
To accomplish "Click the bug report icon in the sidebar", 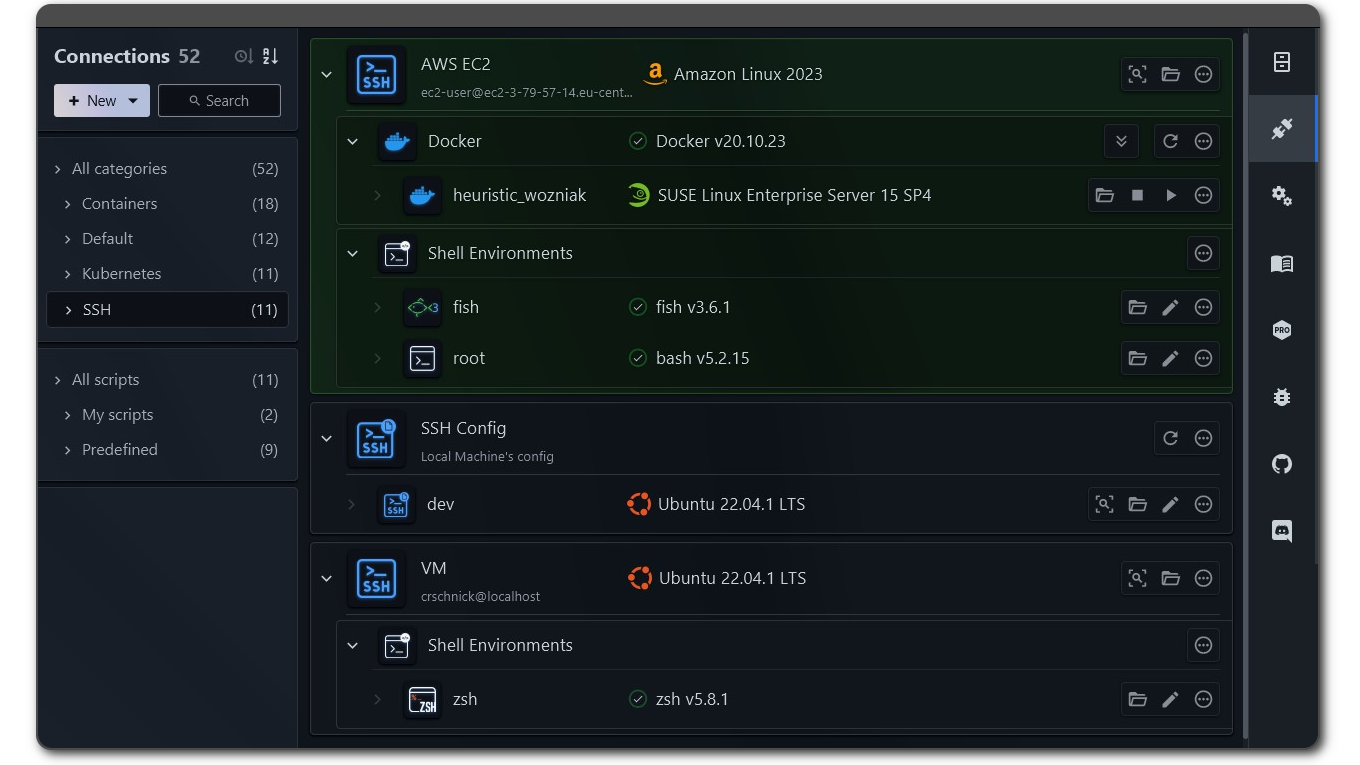I will click(x=1281, y=397).
